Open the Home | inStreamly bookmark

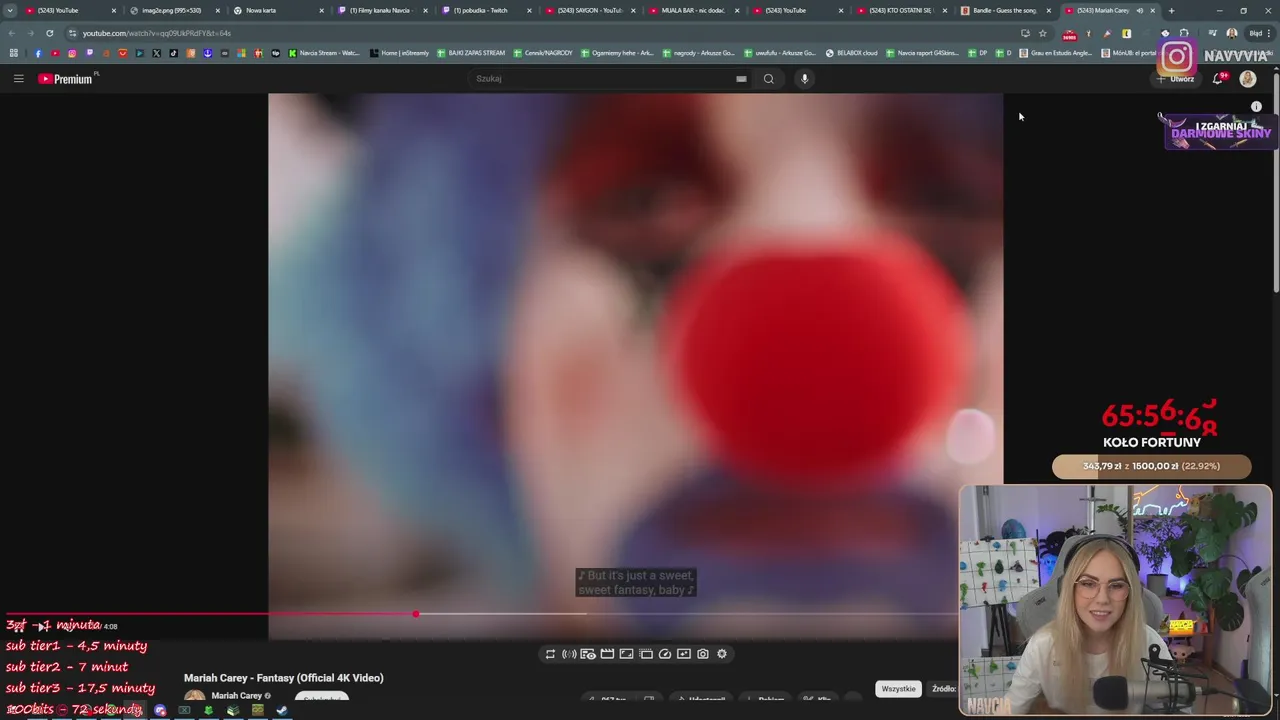(400, 53)
